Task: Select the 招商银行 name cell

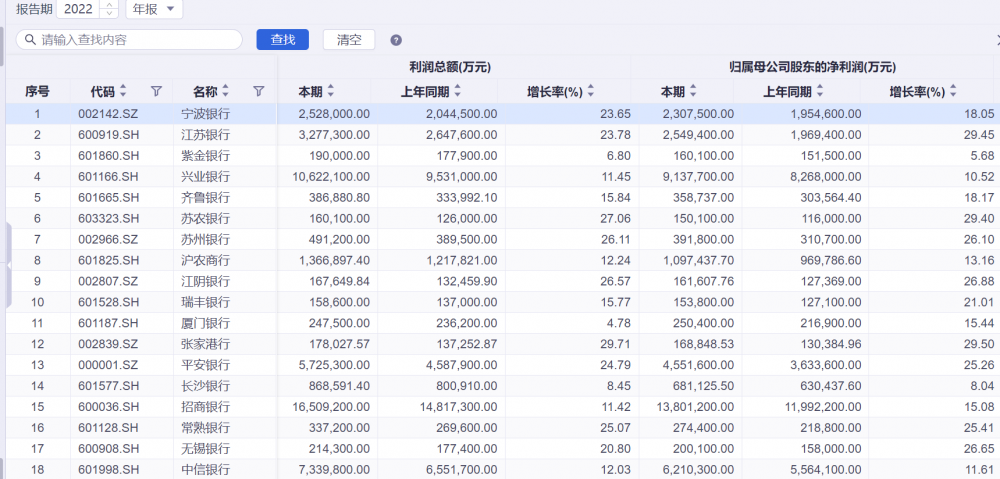Action: point(205,406)
